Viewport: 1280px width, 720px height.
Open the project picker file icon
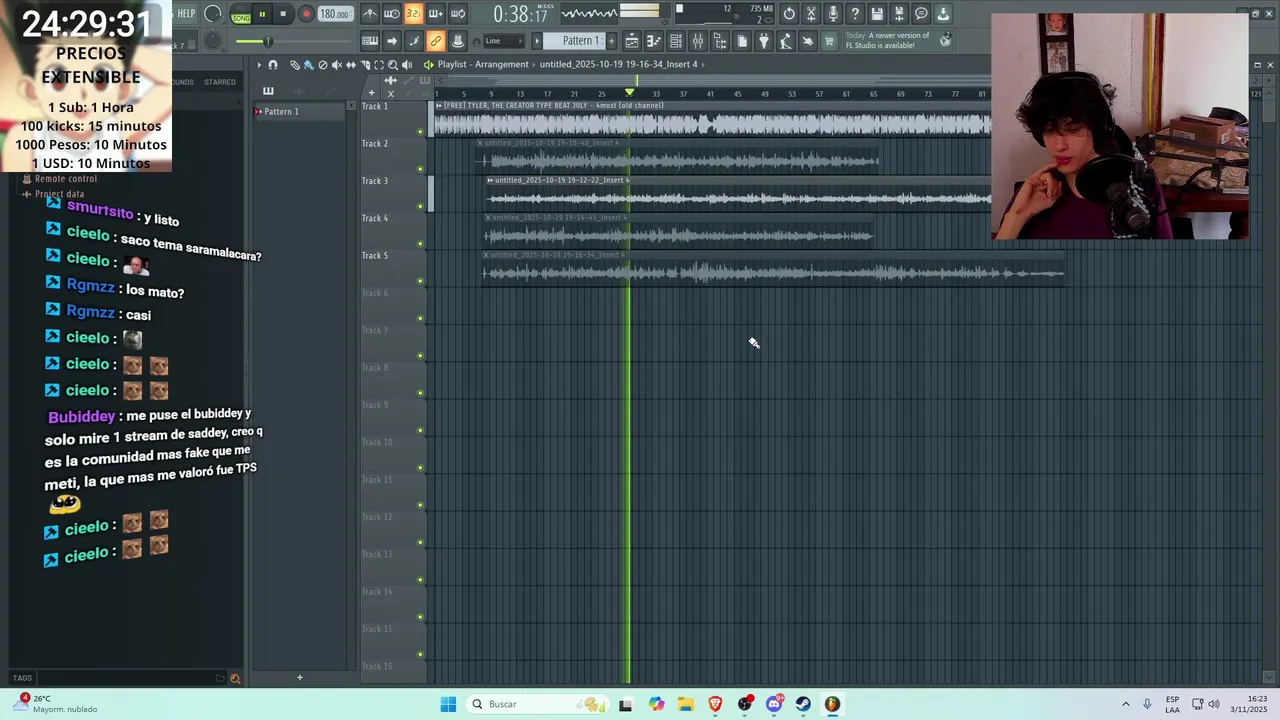pos(742,41)
